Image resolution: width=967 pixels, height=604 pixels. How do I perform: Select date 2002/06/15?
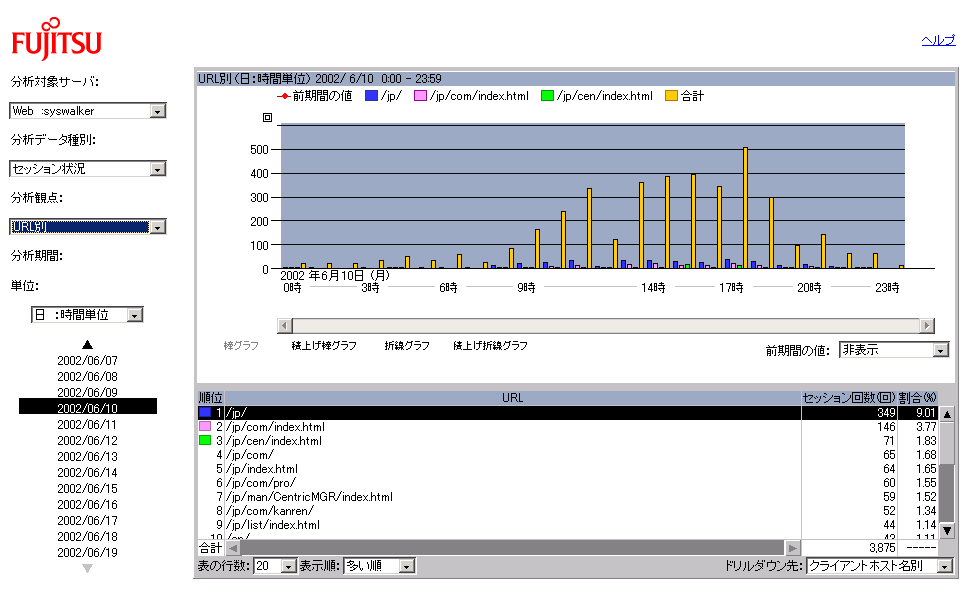pyautogui.click(x=88, y=489)
